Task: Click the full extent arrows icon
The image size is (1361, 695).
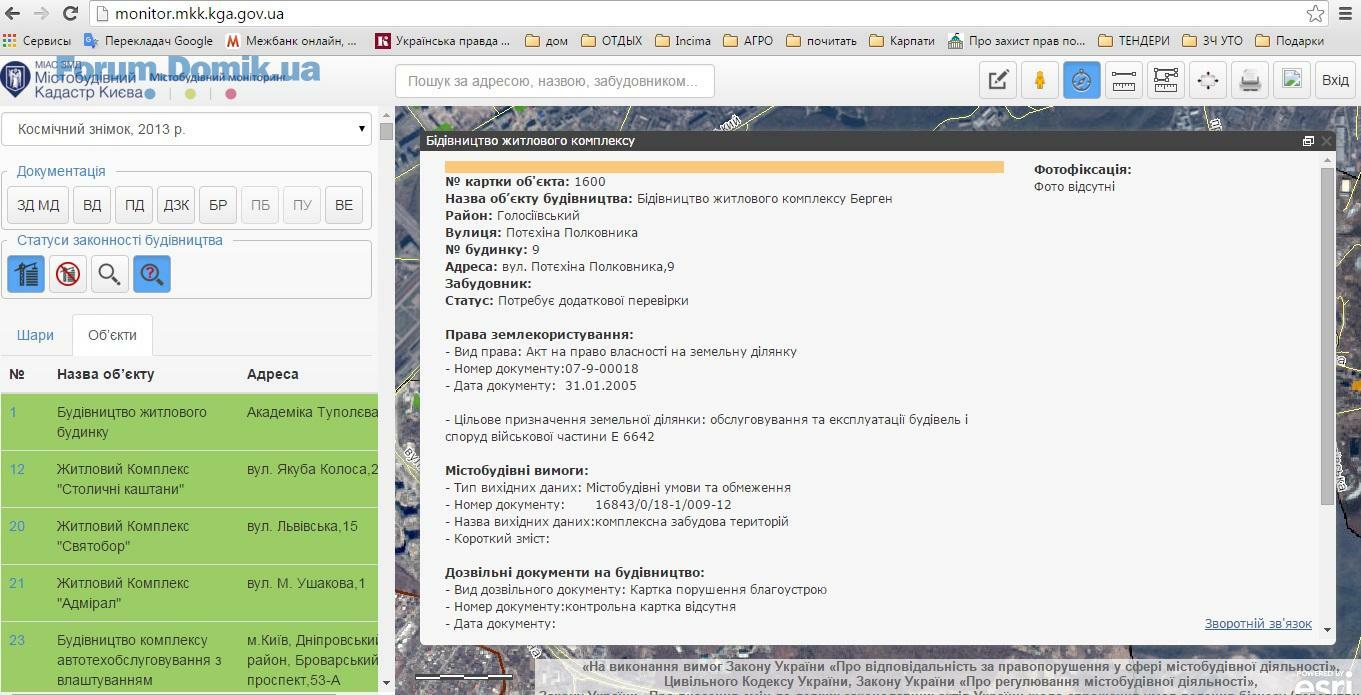Action: (x=1208, y=80)
